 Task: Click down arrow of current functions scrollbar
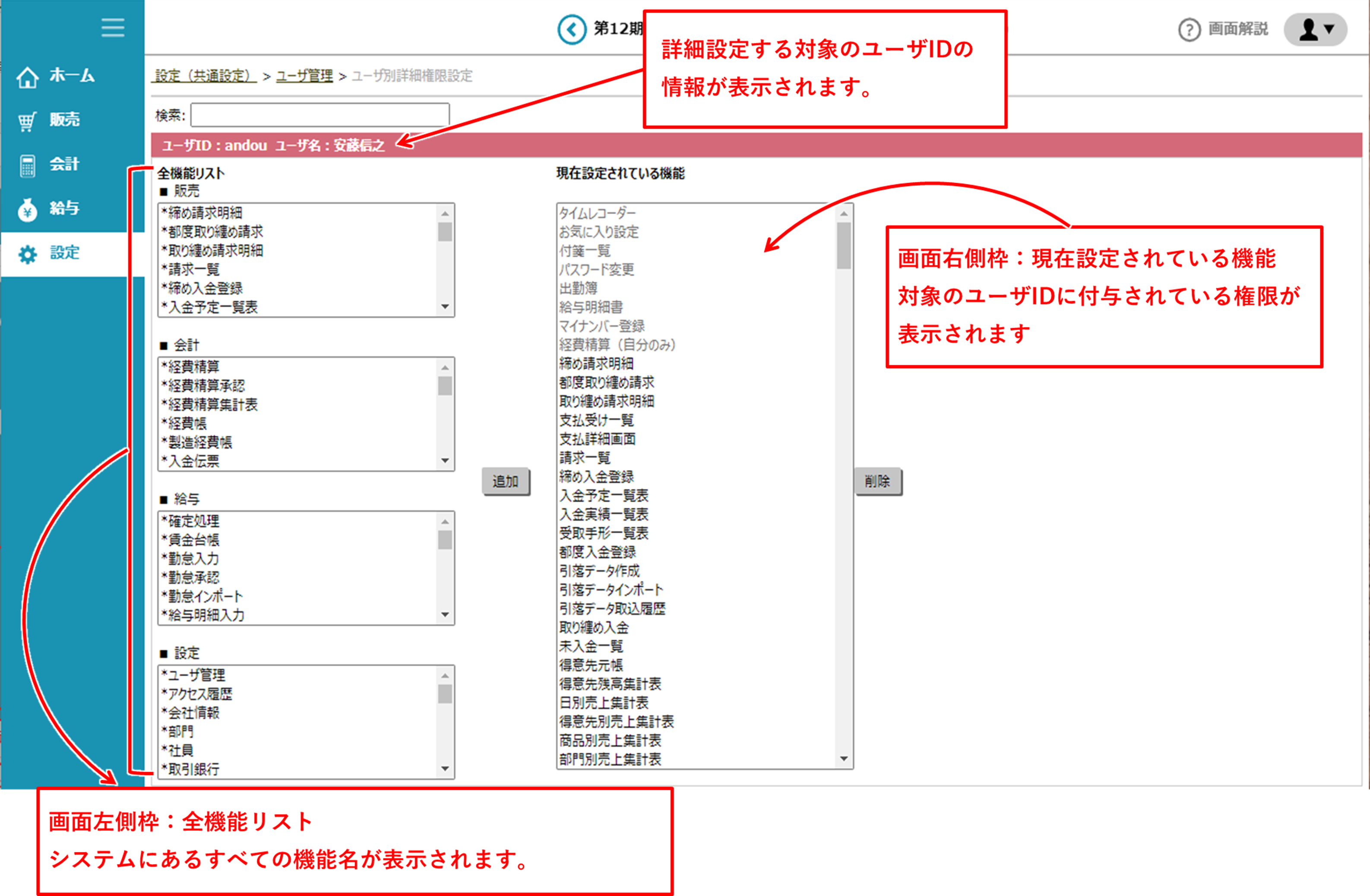click(x=844, y=758)
